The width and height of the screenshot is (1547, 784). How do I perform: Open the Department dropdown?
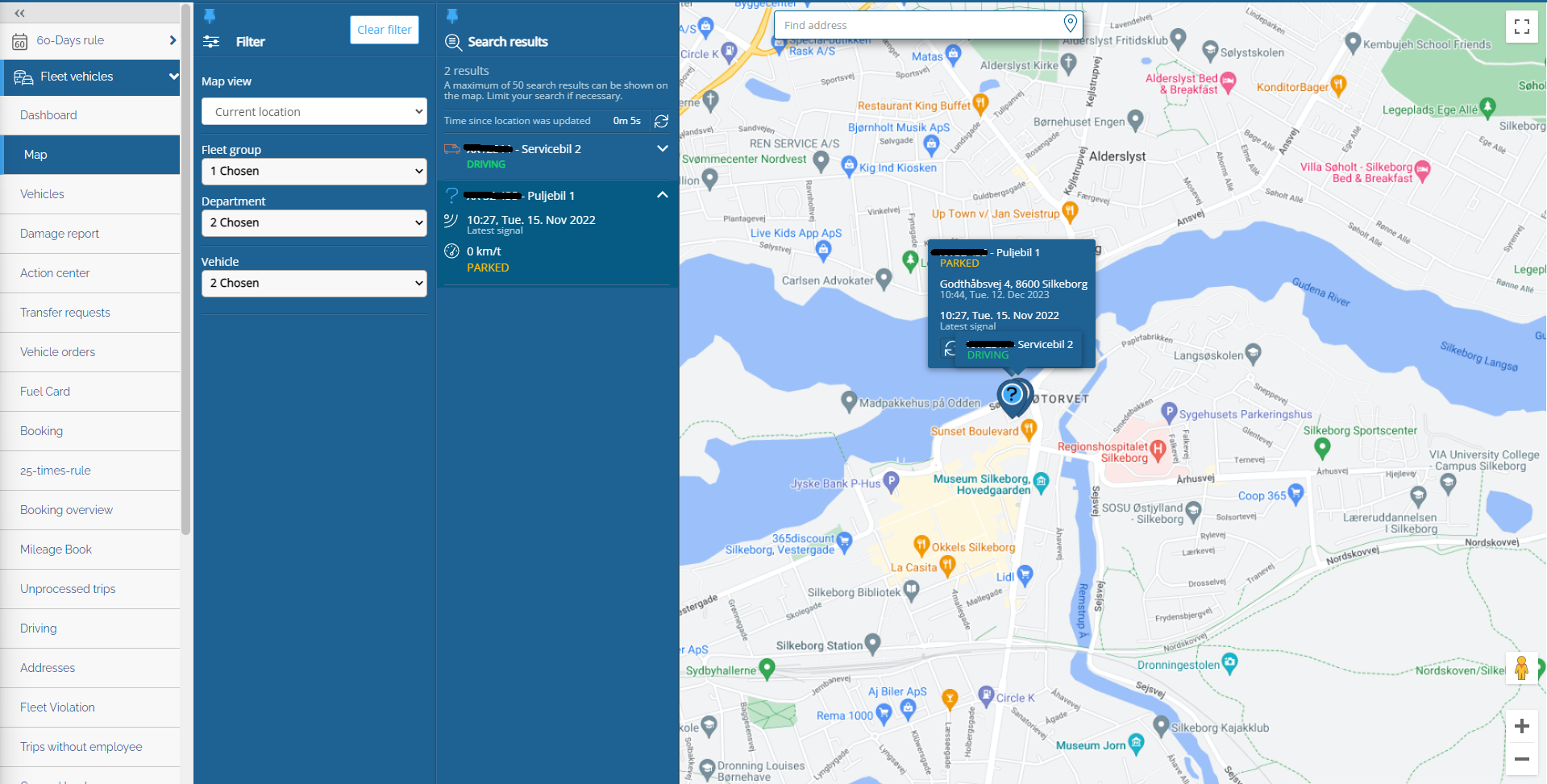point(314,222)
